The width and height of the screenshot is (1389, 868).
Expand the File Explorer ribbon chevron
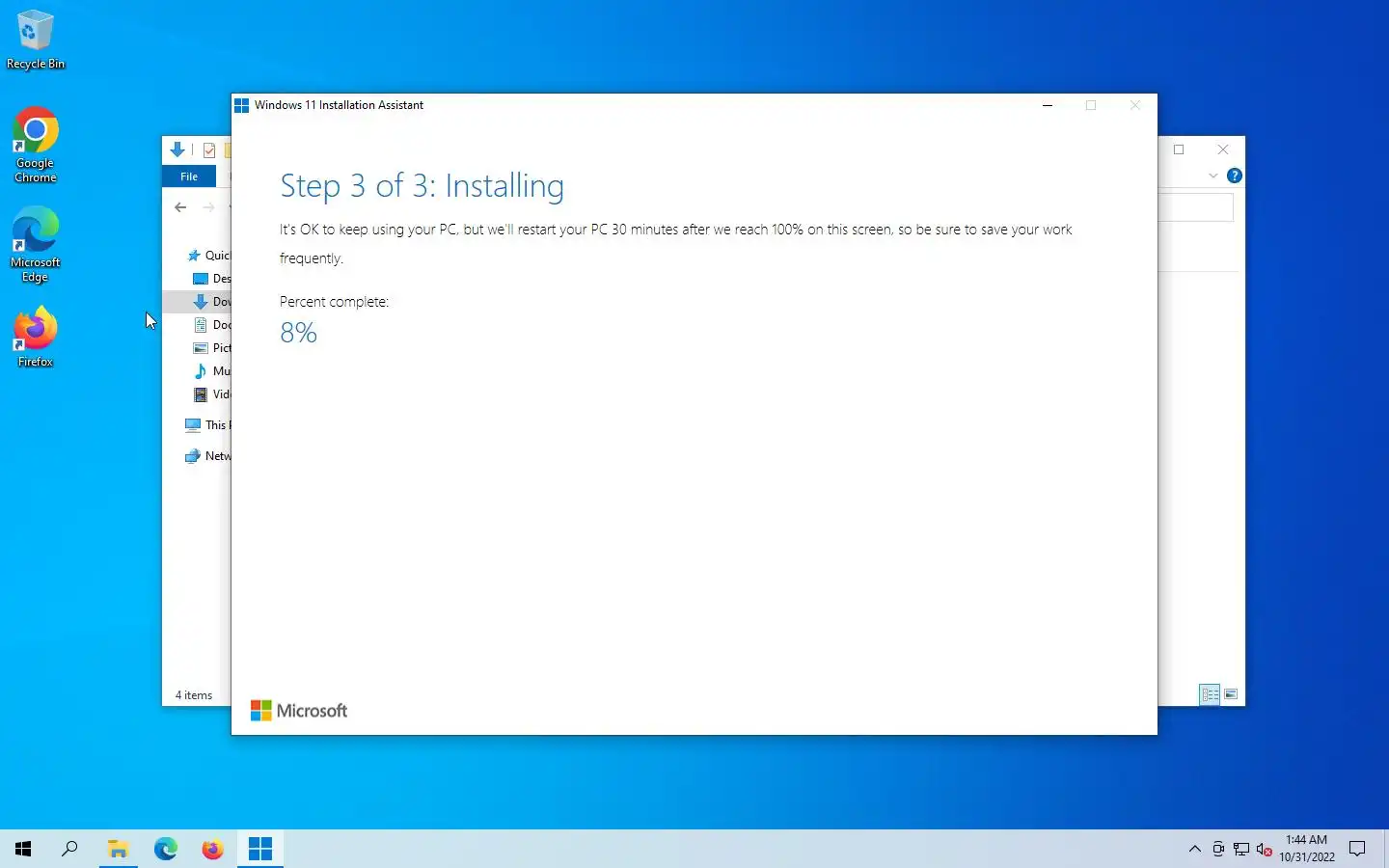tap(1212, 176)
